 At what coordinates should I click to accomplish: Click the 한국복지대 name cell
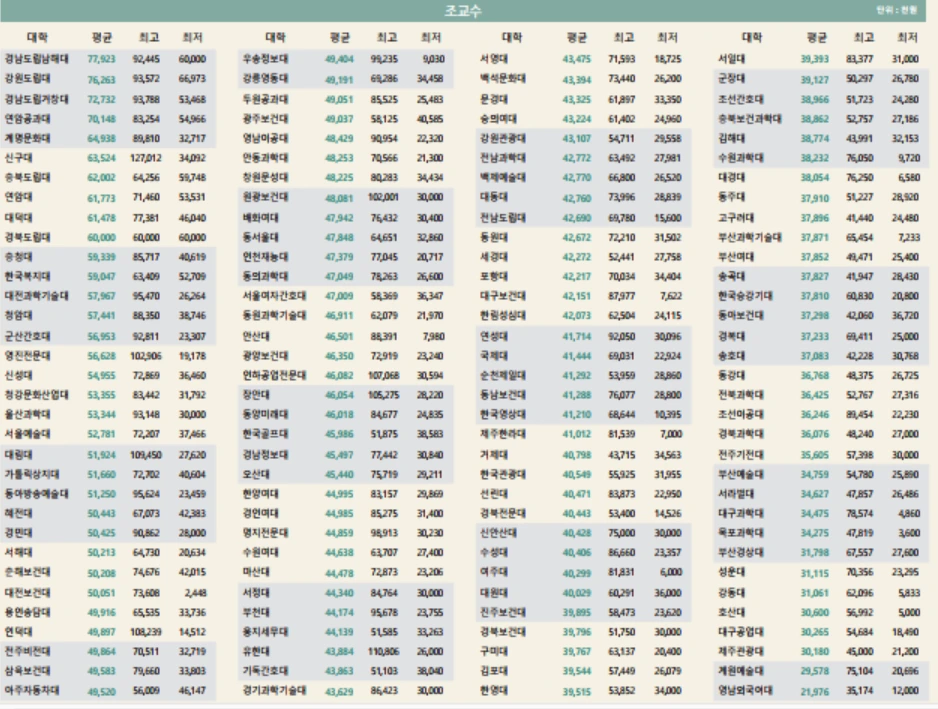(28, 276)
